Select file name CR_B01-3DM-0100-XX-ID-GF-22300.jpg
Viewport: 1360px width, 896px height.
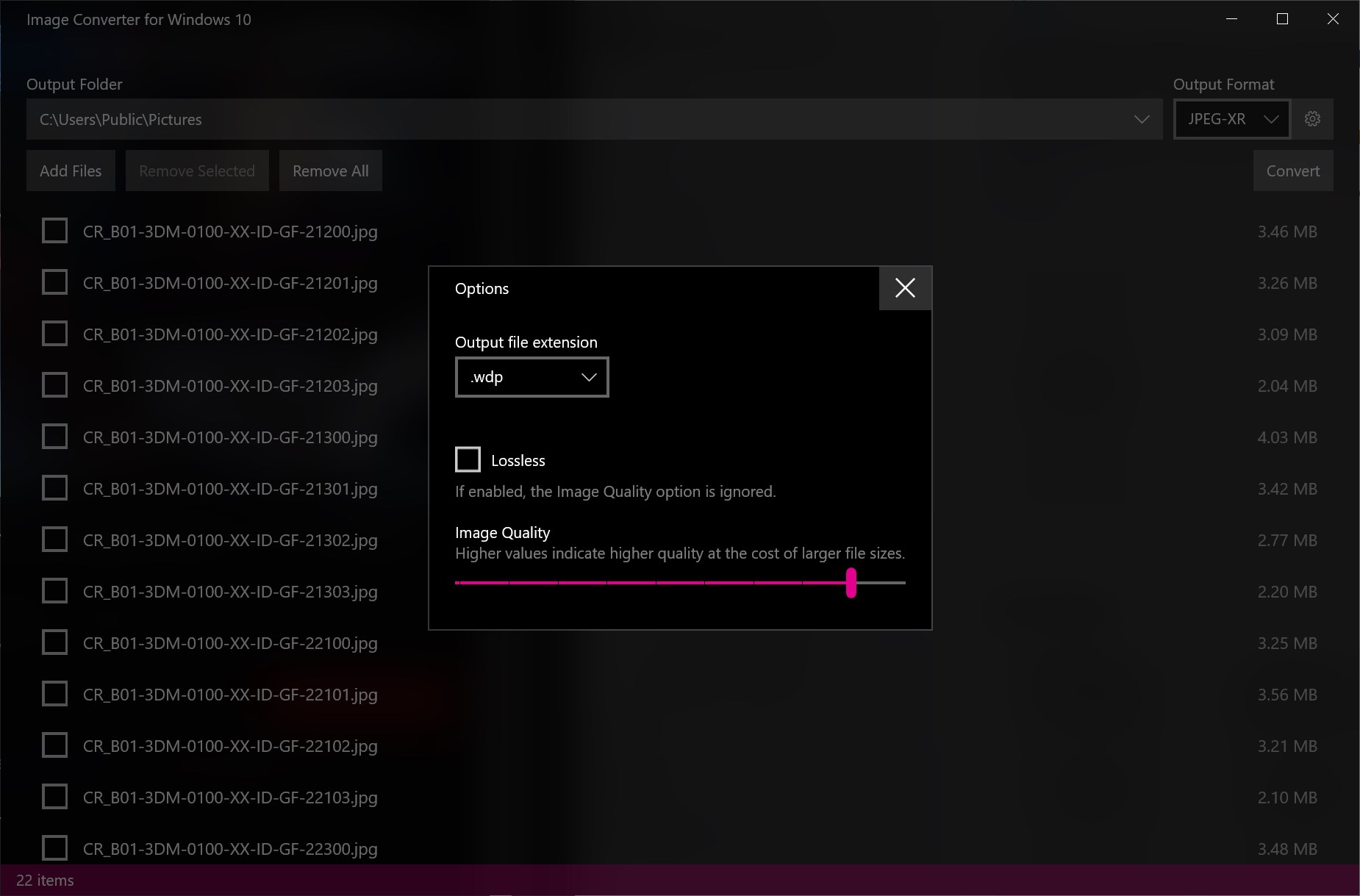[230, 849]
